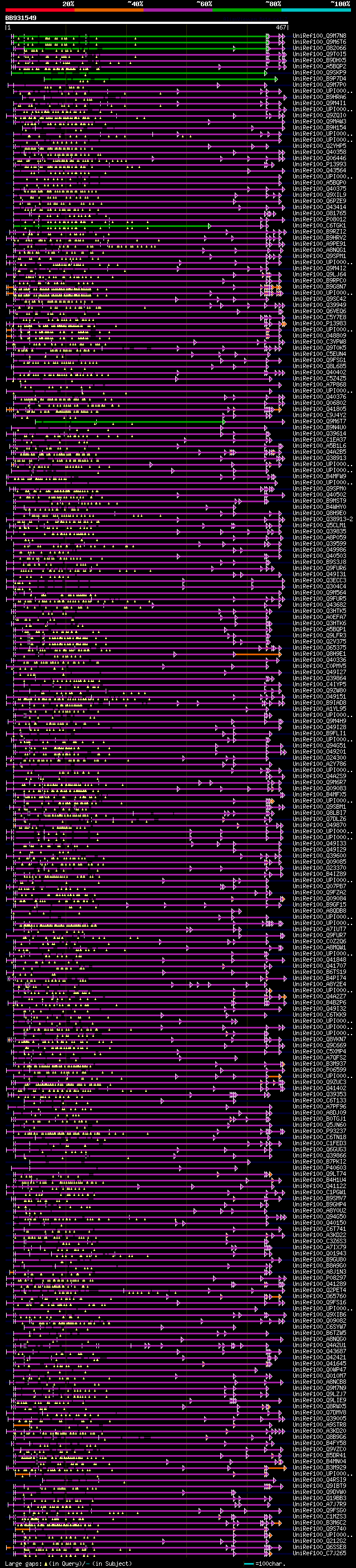Go to the UniRef100_Q39949 entry
The height and width of the screenshot is (1568, 356).
(319, 305)
